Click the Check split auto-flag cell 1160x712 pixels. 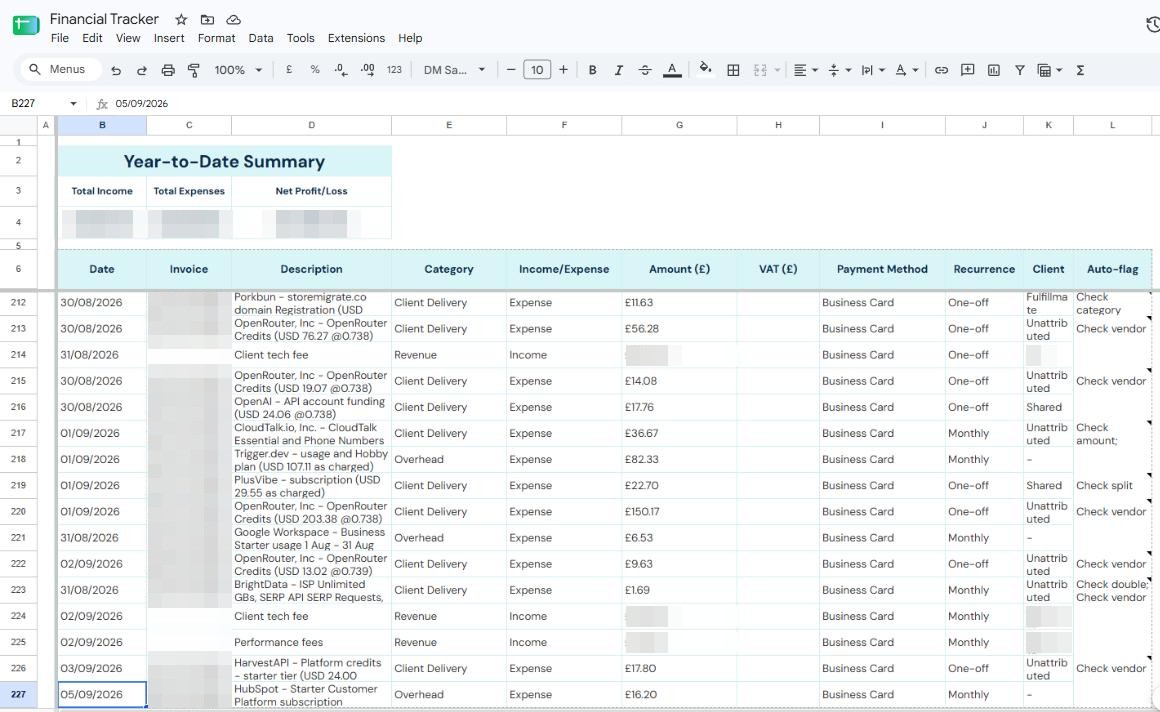coord(1112,486)
